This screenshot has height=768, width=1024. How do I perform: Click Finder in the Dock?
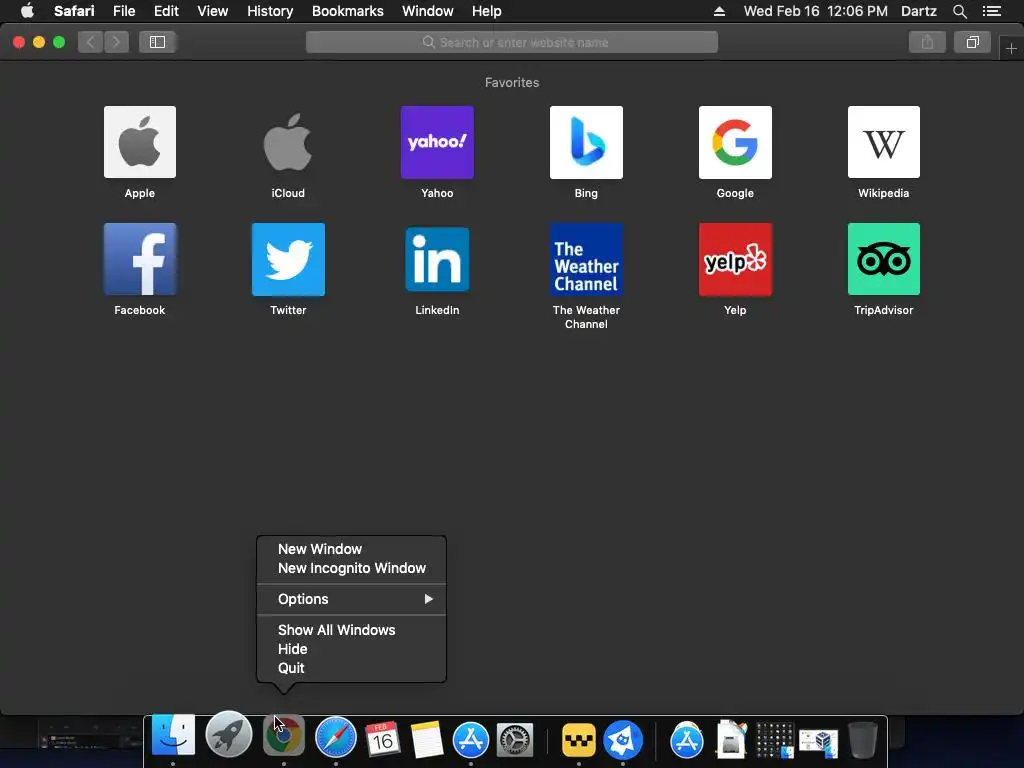pyautogui.click(x=173, y=737)
